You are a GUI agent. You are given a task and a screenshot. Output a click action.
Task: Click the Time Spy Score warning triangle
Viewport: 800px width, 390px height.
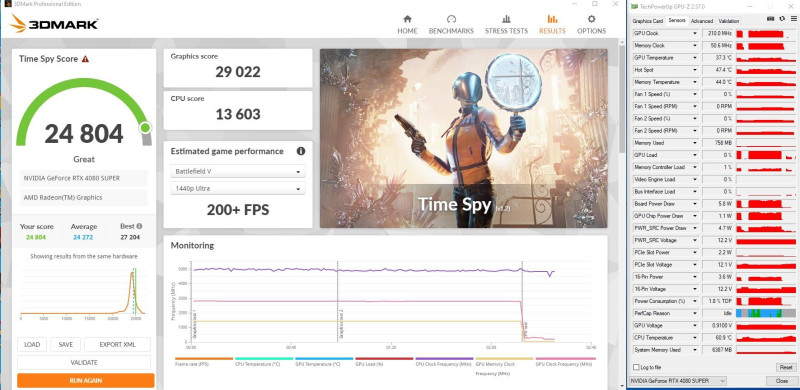(x=85, y=59)
